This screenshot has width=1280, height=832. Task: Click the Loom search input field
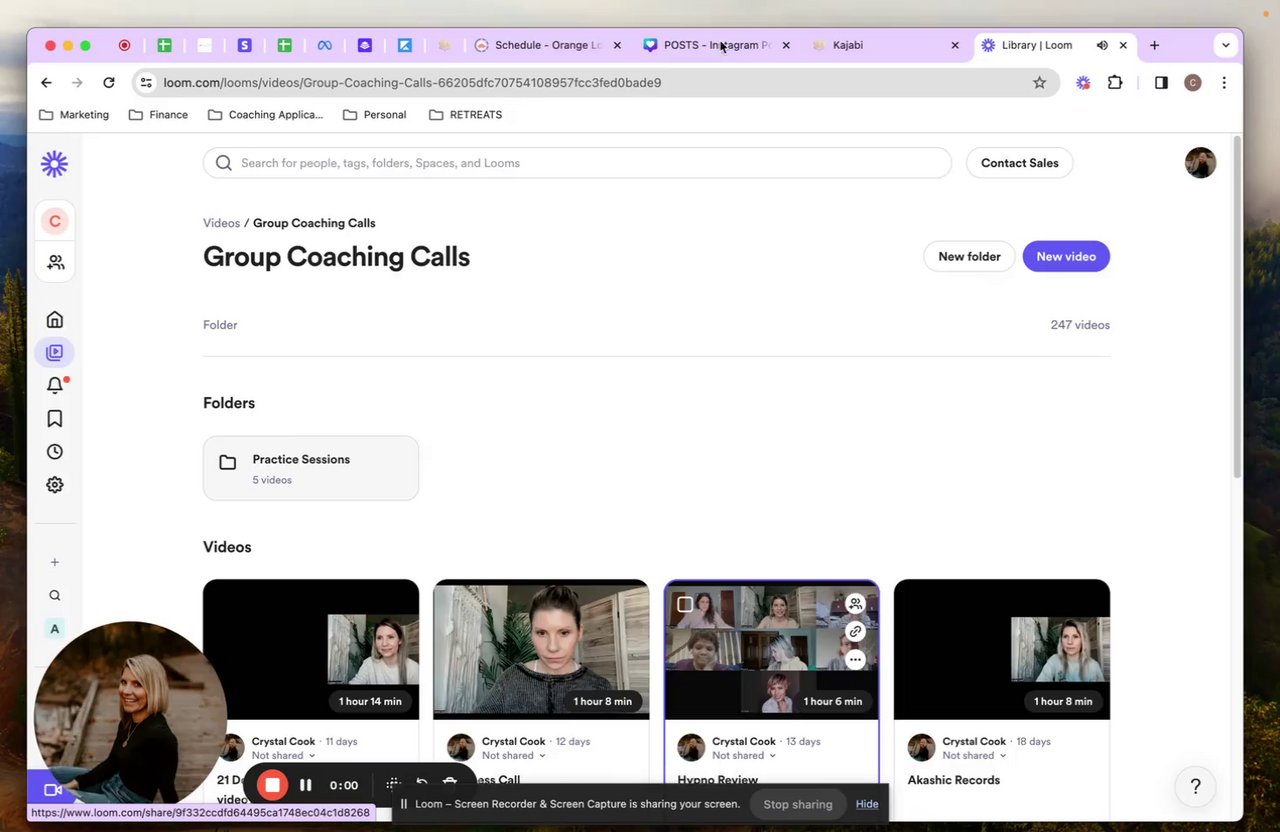tap(577, 163)
